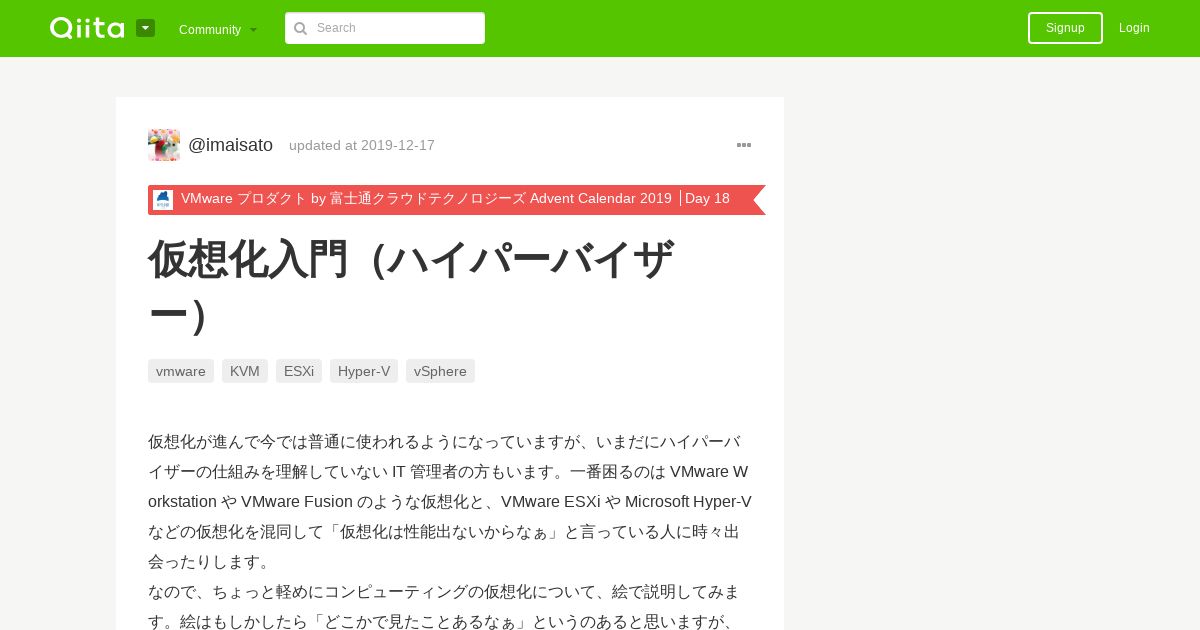This screenshot has height=630, width=1200.
Task: Select the KVM tag
Action: (x=245, y=371)
